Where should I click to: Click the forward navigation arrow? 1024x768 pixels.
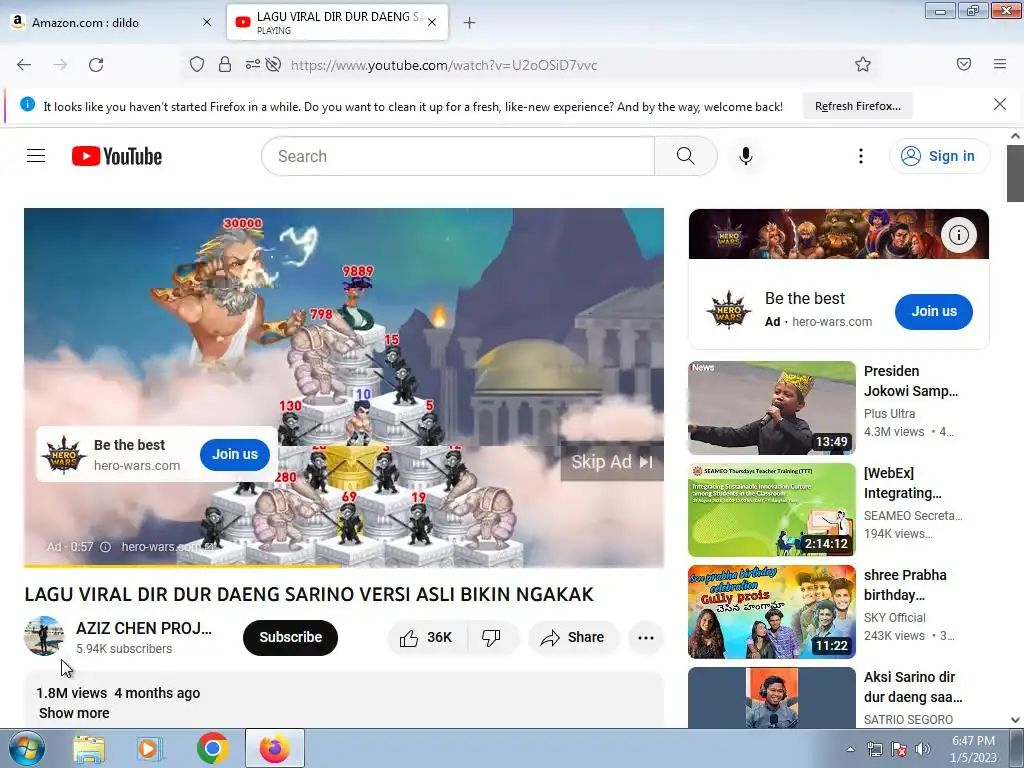60,65
